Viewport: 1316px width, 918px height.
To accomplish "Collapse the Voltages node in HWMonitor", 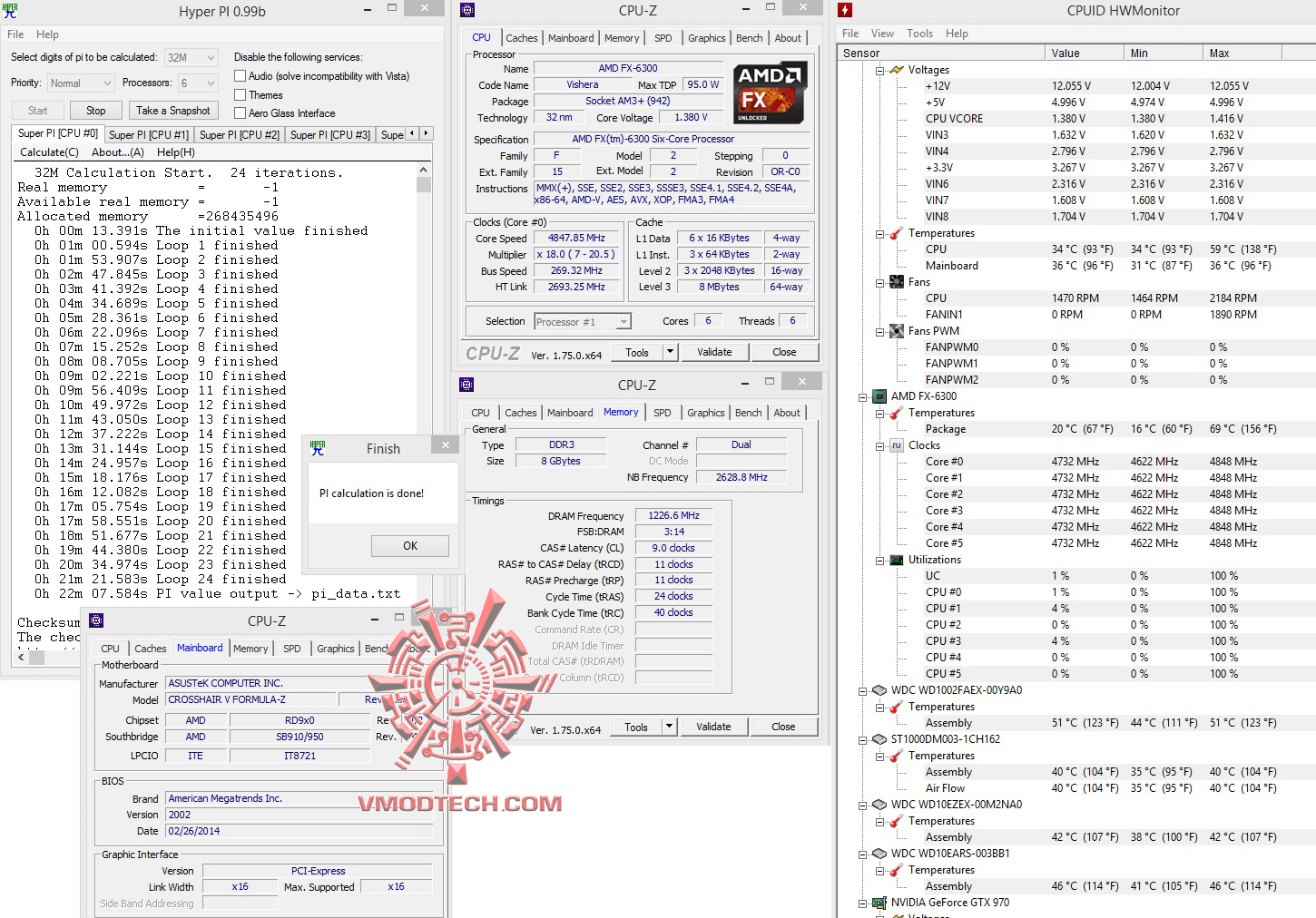I will click(879, 70).
